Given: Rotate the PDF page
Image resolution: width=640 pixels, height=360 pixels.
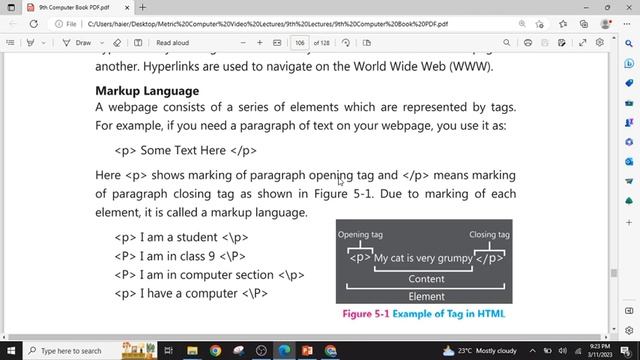Looking at the screenshot, I should pos(346,42).
